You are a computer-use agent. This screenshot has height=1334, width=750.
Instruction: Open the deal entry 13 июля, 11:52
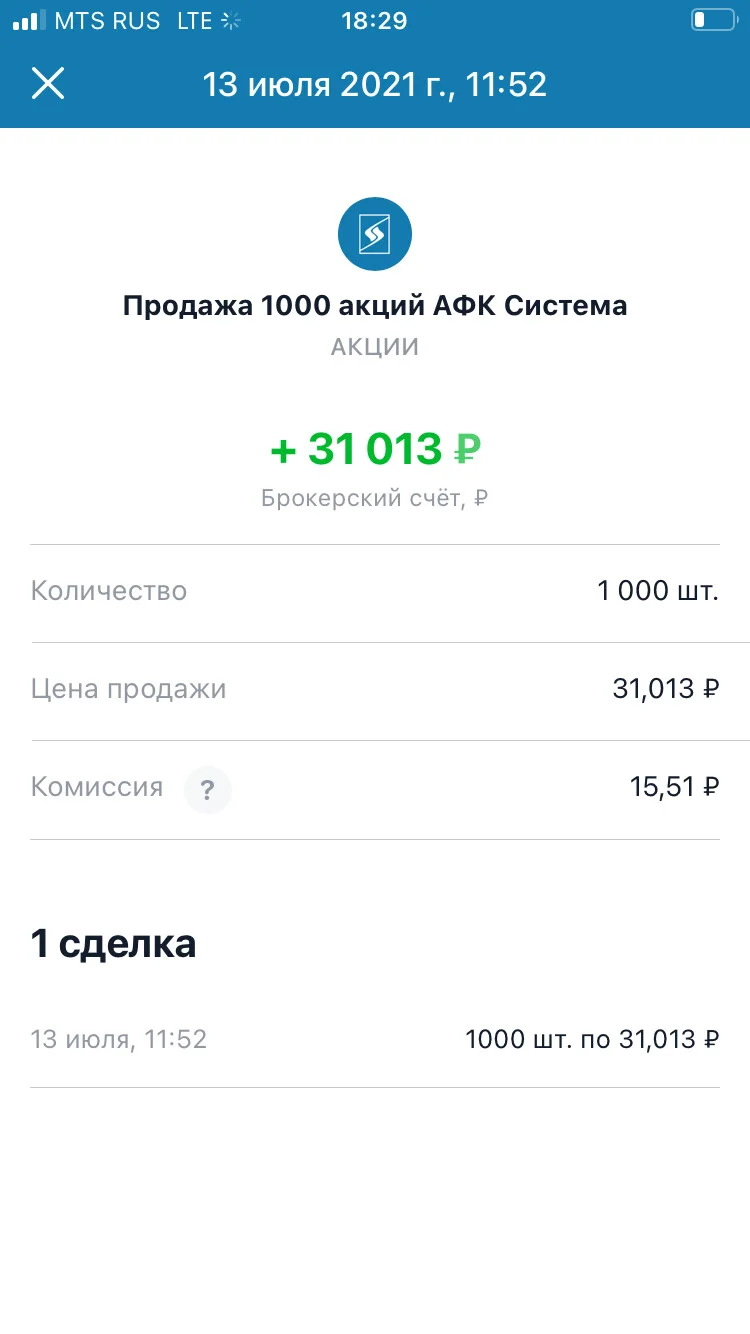click(375, 1040)
